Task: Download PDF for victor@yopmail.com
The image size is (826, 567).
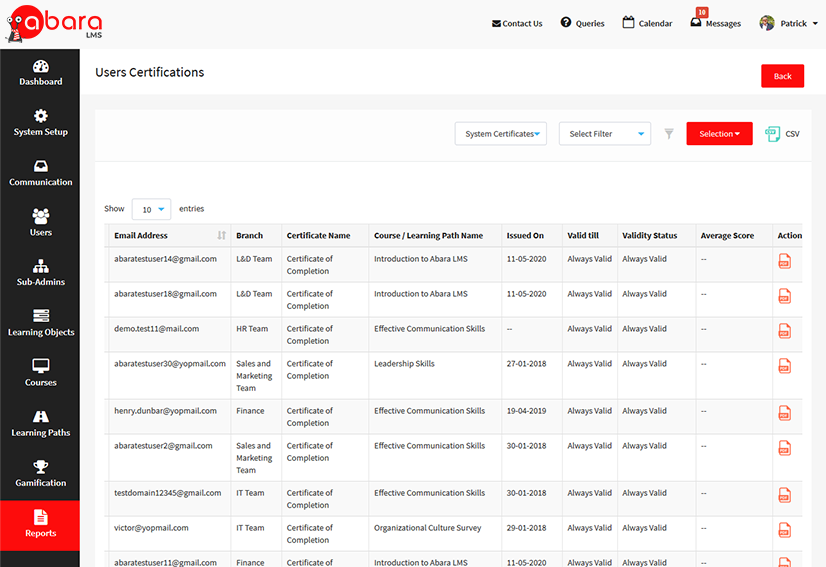Action: coord(784,530)
